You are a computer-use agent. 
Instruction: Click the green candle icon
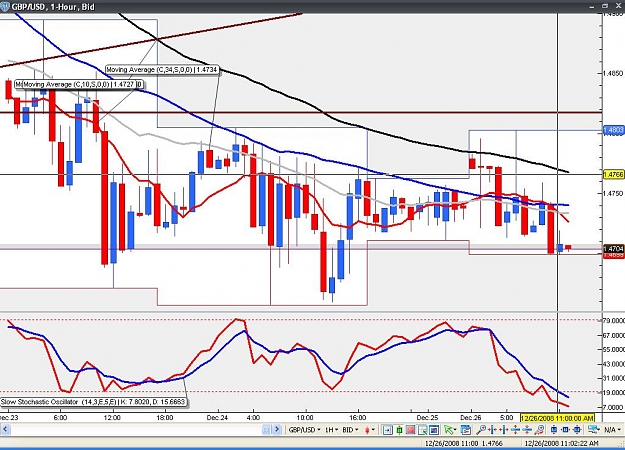tap(399, 430)
